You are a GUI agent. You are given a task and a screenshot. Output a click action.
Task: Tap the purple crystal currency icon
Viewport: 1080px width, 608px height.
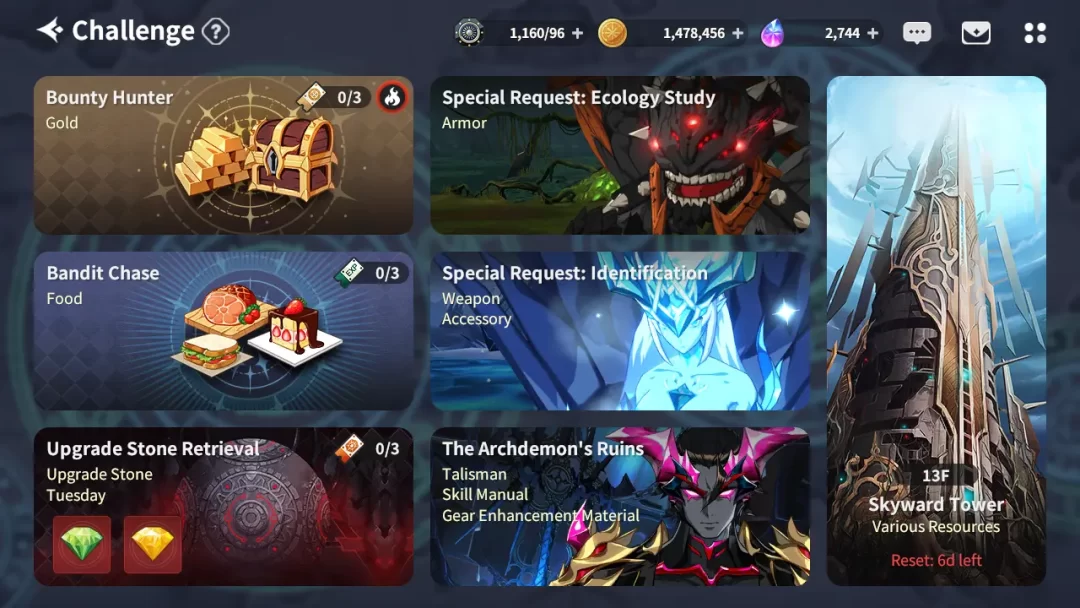(772, 33)
